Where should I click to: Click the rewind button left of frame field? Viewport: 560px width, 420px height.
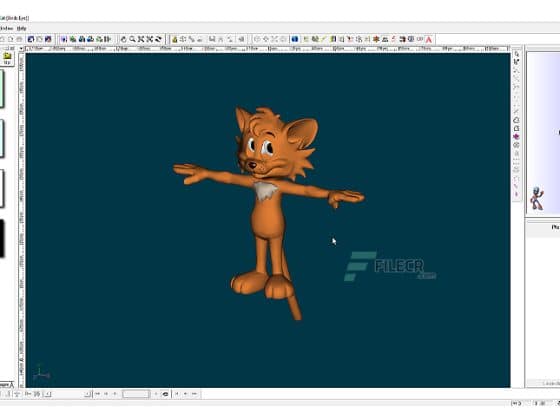tap(97, 394)
